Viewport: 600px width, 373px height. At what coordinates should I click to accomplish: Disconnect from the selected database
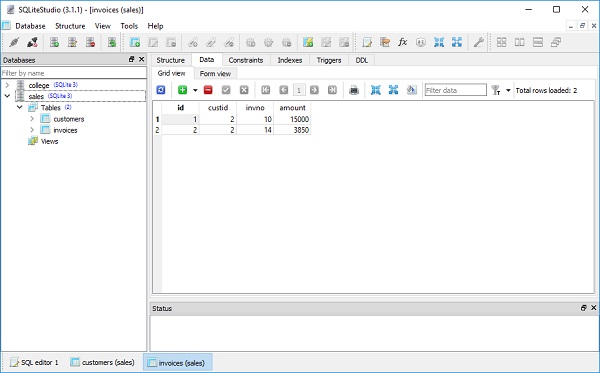pyautogui.click(x=33, y=42)
